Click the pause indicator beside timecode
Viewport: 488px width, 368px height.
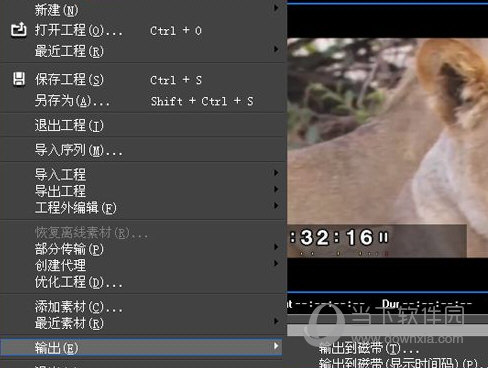tap(384, 237)
